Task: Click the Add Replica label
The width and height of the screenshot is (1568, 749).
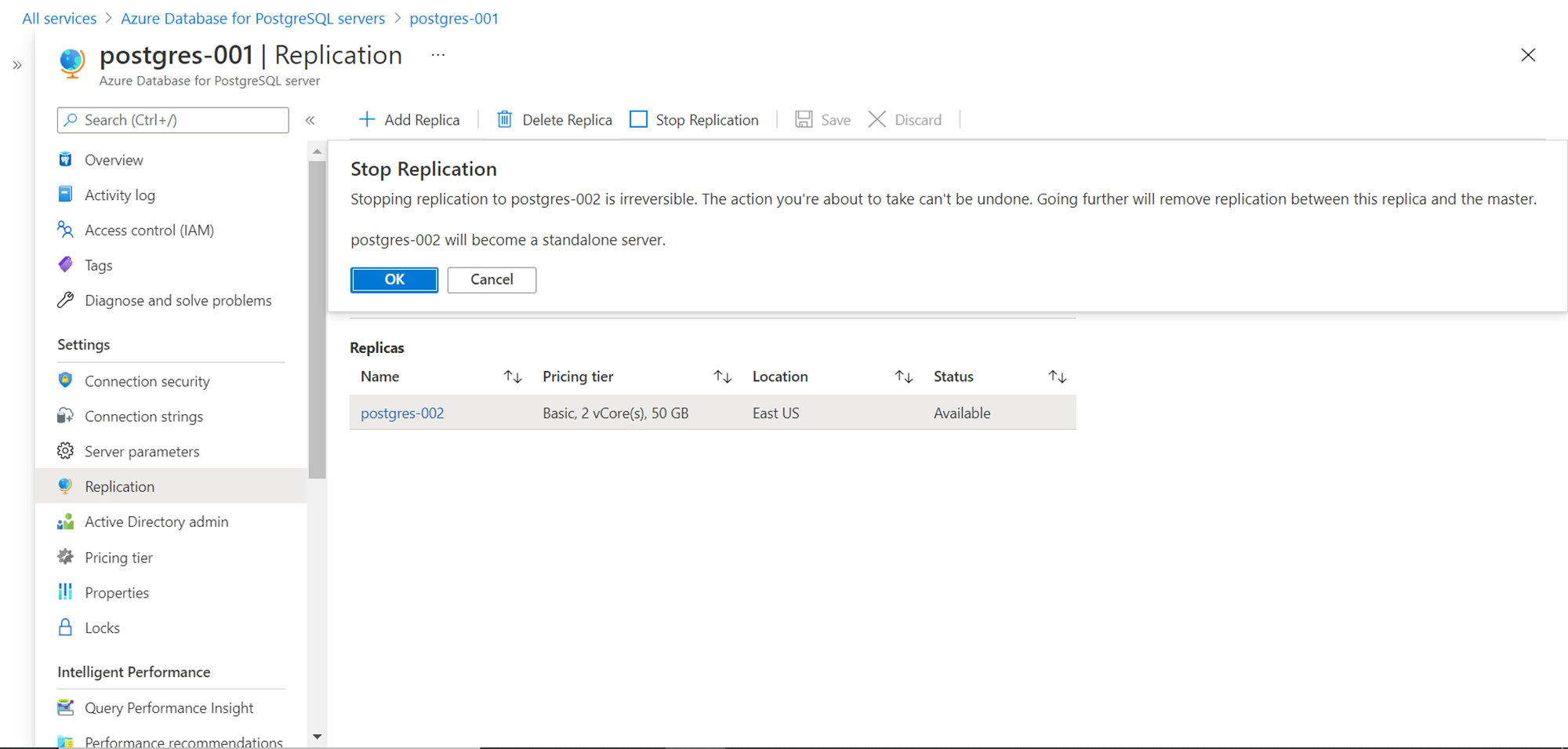Action: 422,120
